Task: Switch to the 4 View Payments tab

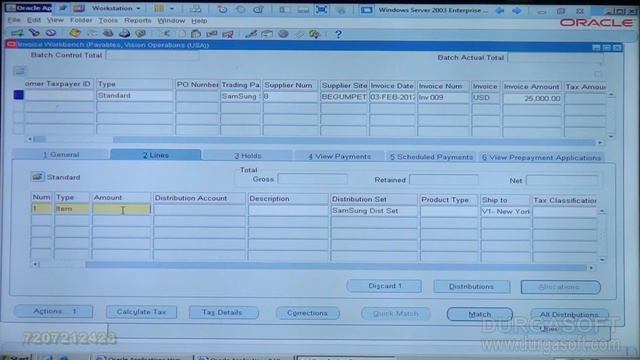Action: (x=340, y=156)
